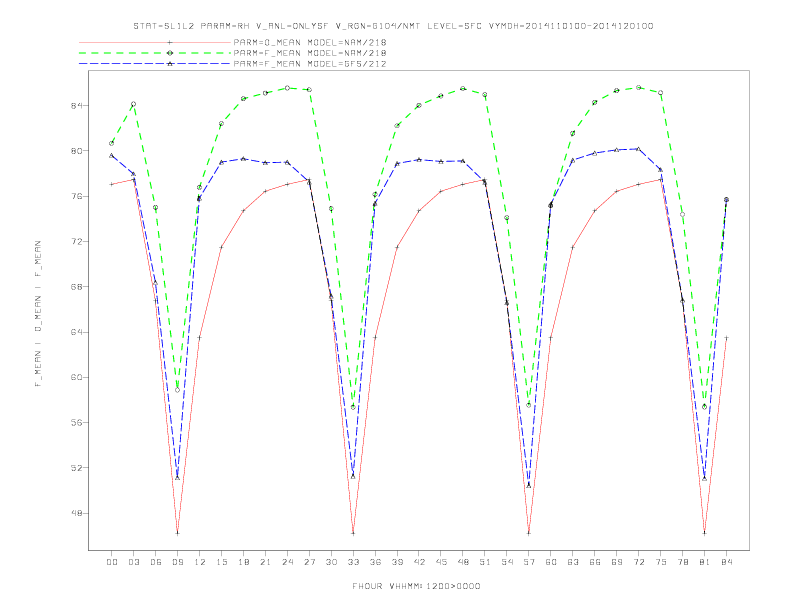Click x-axis tick label 66

[595, 562]
